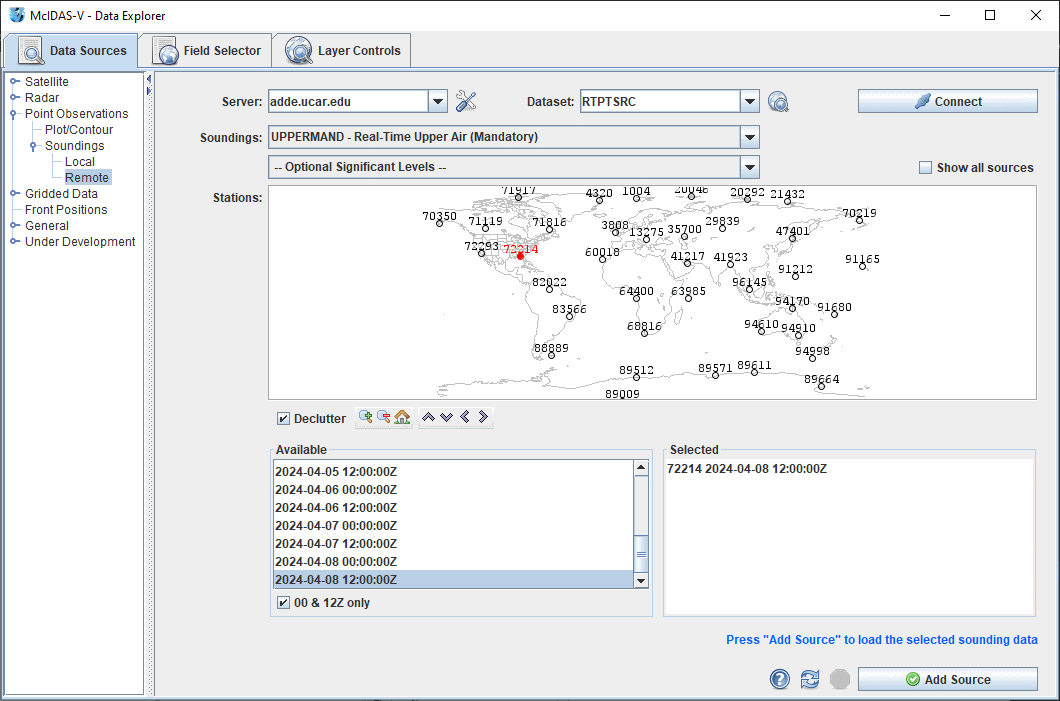1060x701 pixels.
Task: Select time 2024-04-07 12:00:00Z
Action: 453,543
